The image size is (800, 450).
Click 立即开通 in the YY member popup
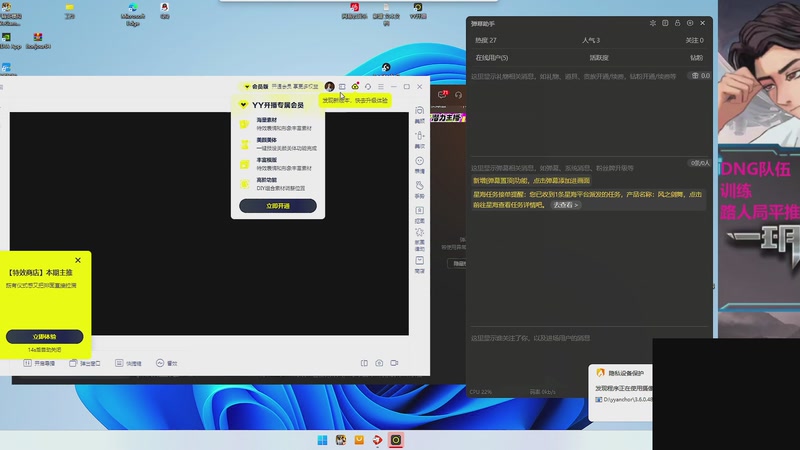[278, 206]
